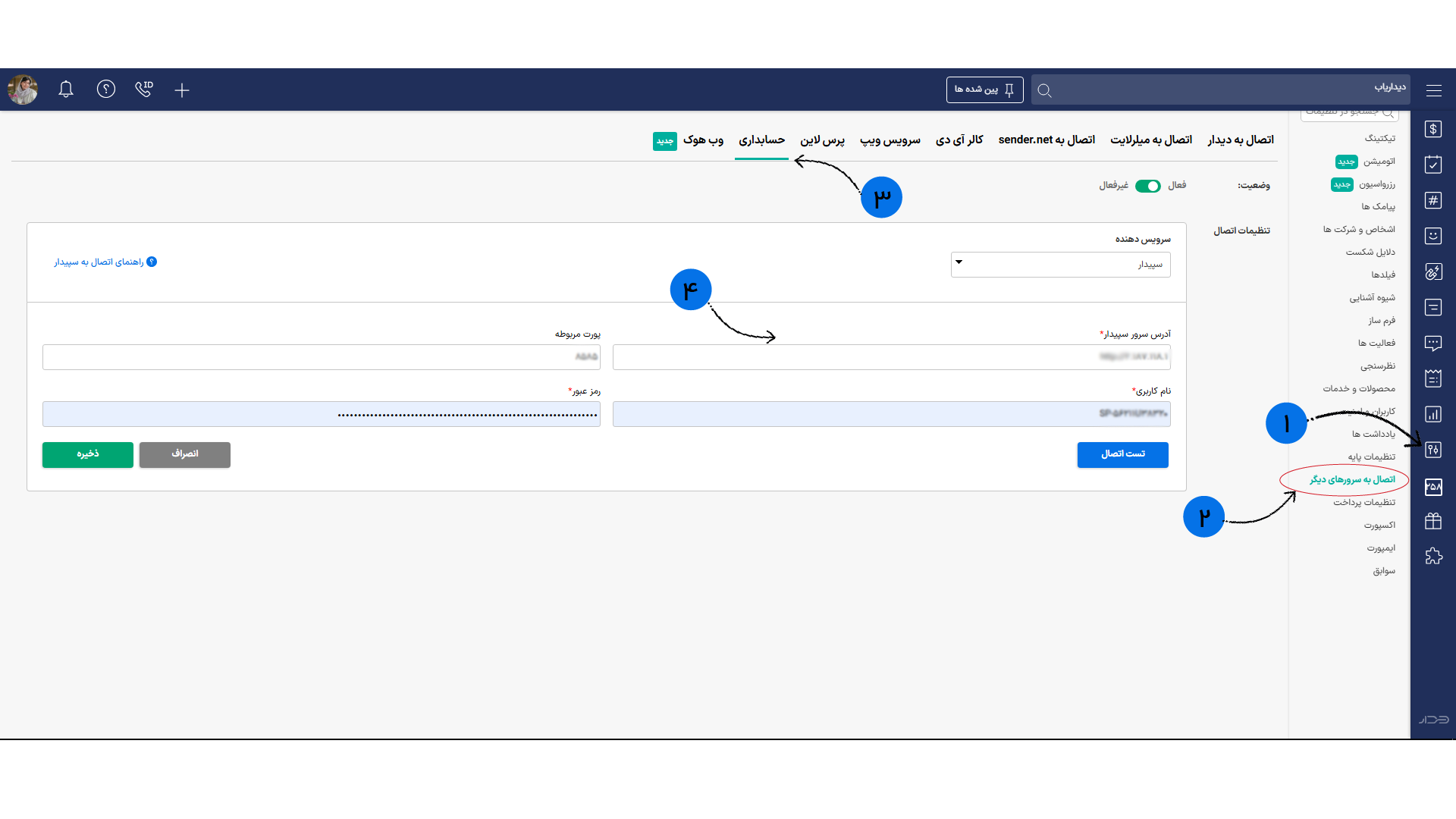This screenshot has height=819, width=1456.
Task: Open the smiley face contacts icon
Action: coord(1432,236)
